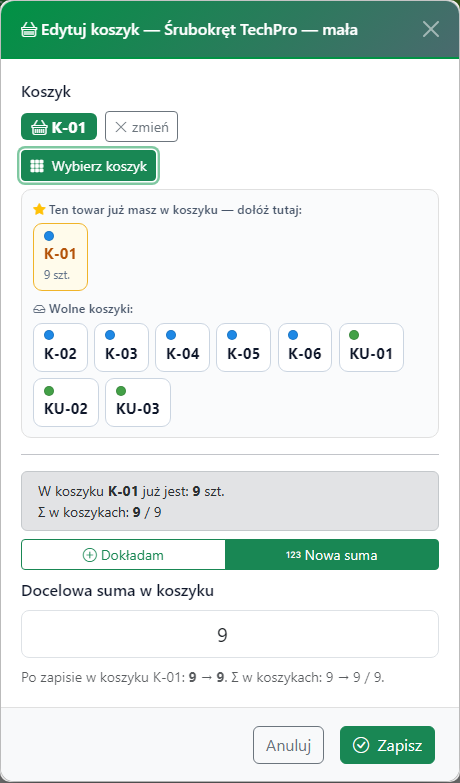This screenshot has width=460, height=783.
Task: Switch to Dokładam mode
Action: pyautogui.click(x=123, y=555)
